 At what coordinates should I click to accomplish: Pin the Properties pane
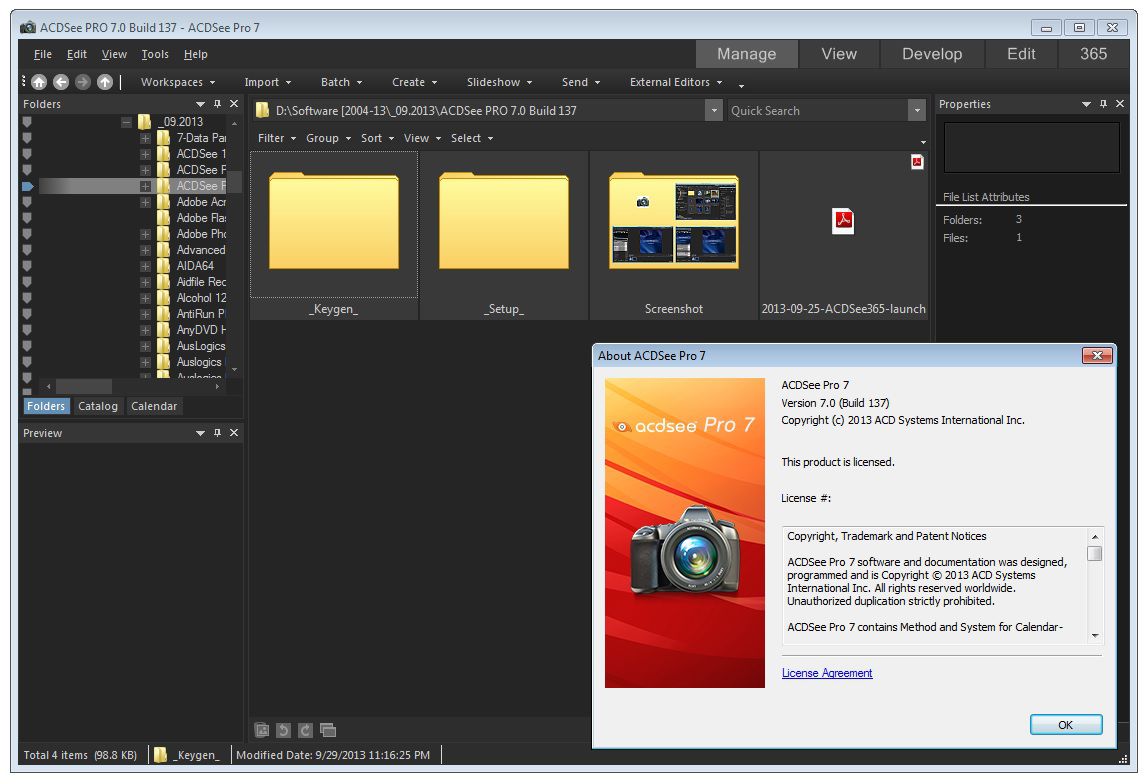click(1103, 104)
